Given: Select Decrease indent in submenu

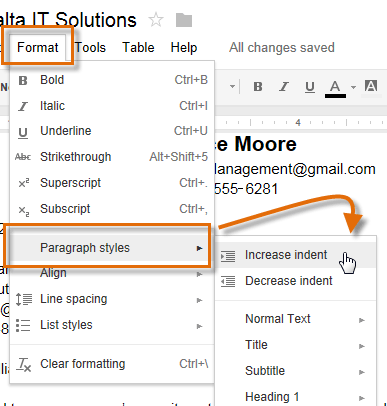Looking at the screenshot, I should [x=296, y=281].
